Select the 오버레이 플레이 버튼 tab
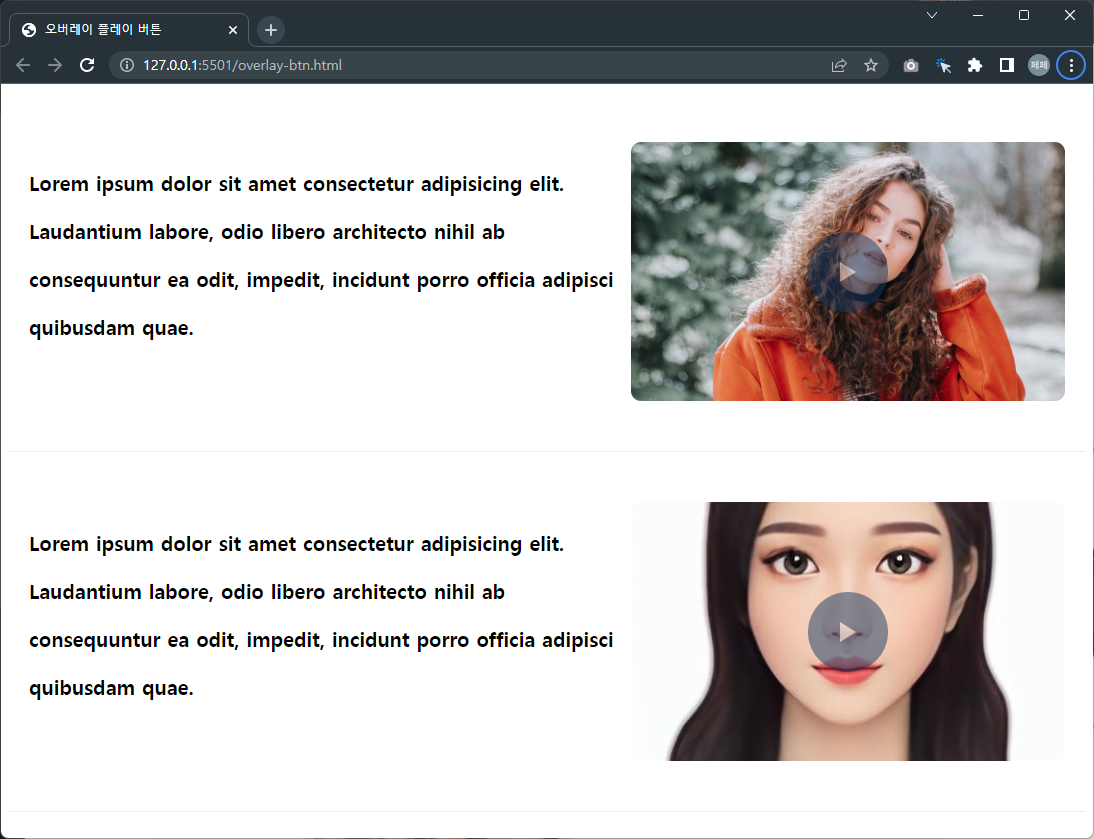 [120, 29]
